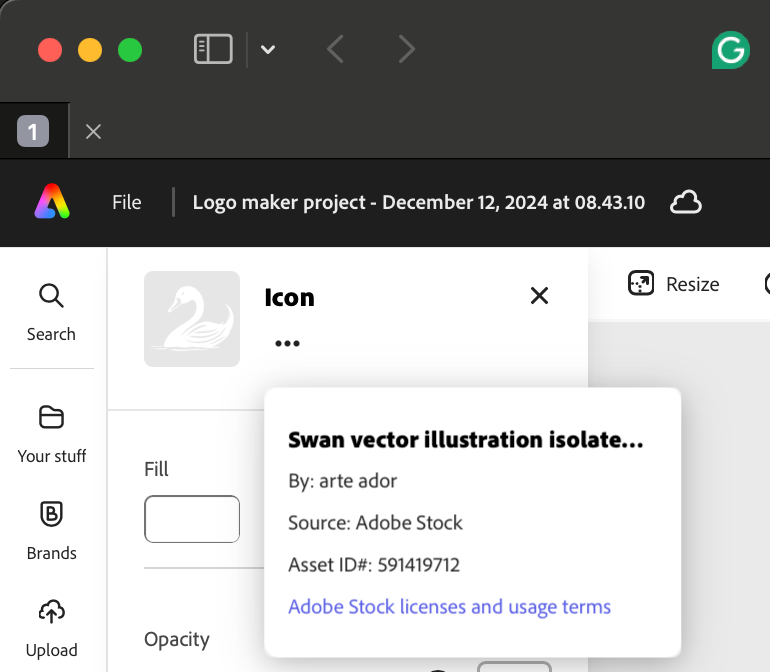The height and width of the screenshot is (672, 770).
Task: Close the tab with the X icon
Action: (x=93, y=131)
